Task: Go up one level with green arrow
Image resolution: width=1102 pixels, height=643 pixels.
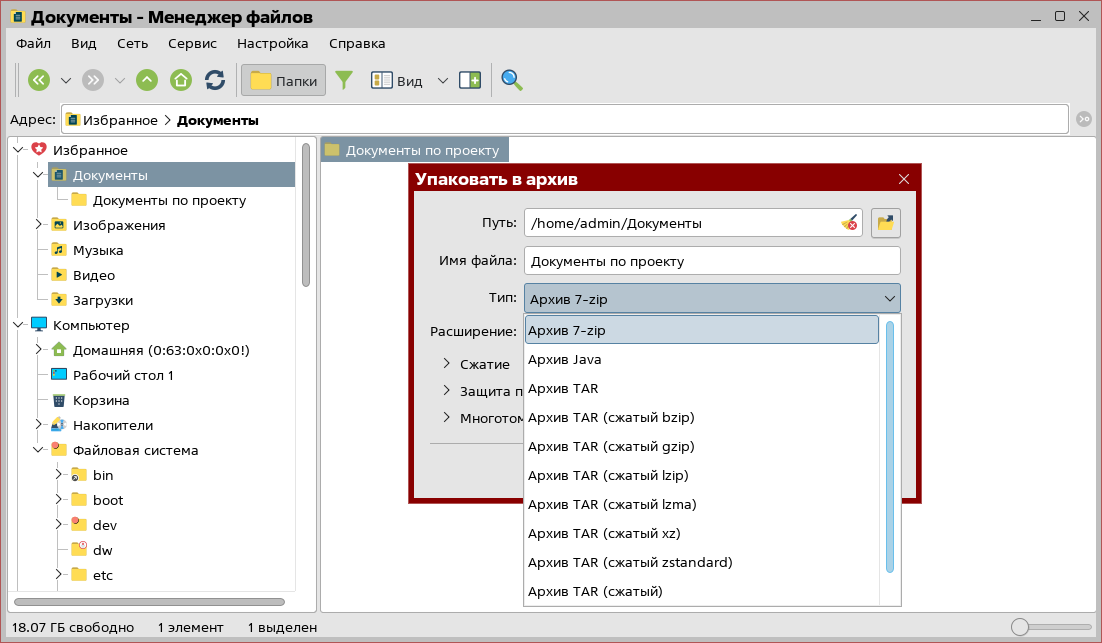Action: tap(147, 80)
